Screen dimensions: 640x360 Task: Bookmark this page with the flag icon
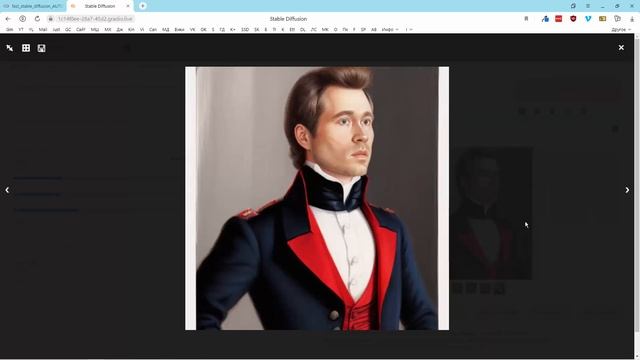point(526,19)
